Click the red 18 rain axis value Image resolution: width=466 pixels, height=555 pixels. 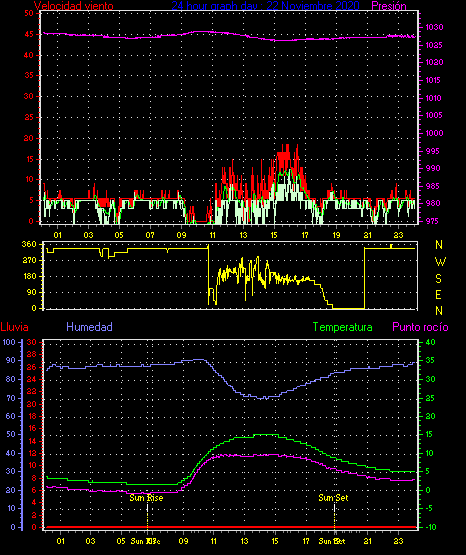(x=32, y=416)
